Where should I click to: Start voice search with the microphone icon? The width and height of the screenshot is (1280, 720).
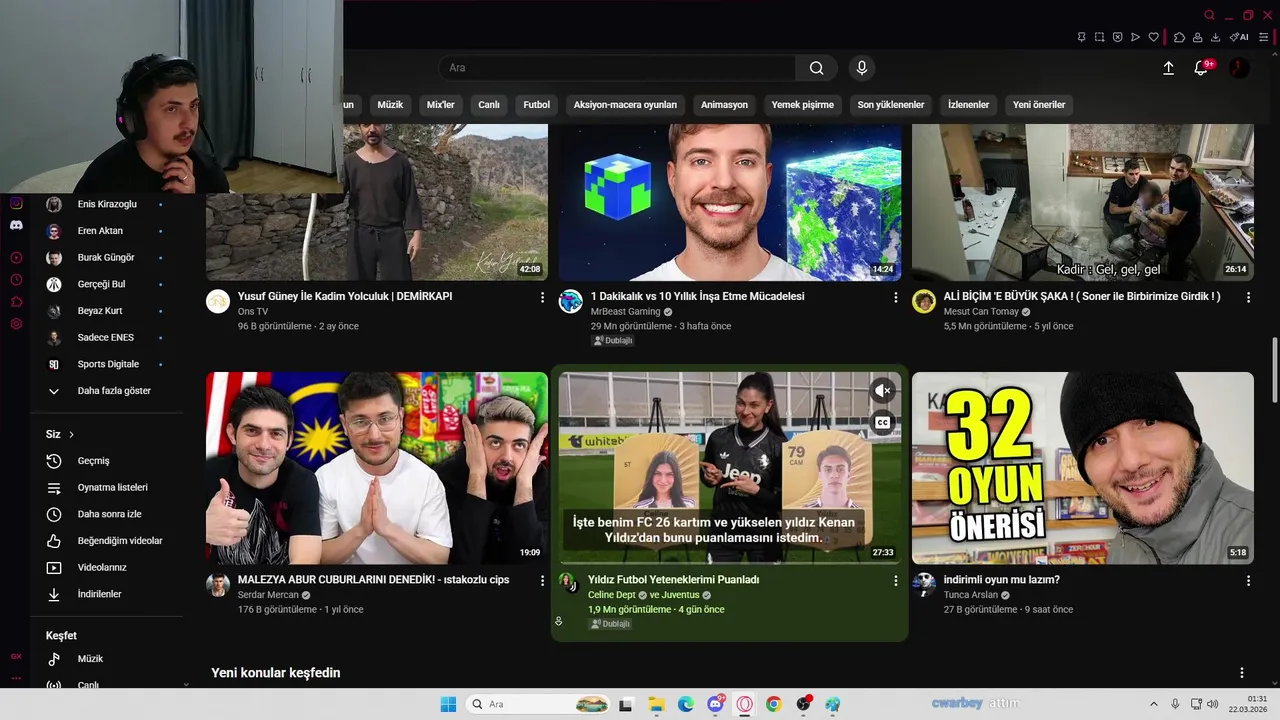(x=861, y=68)
